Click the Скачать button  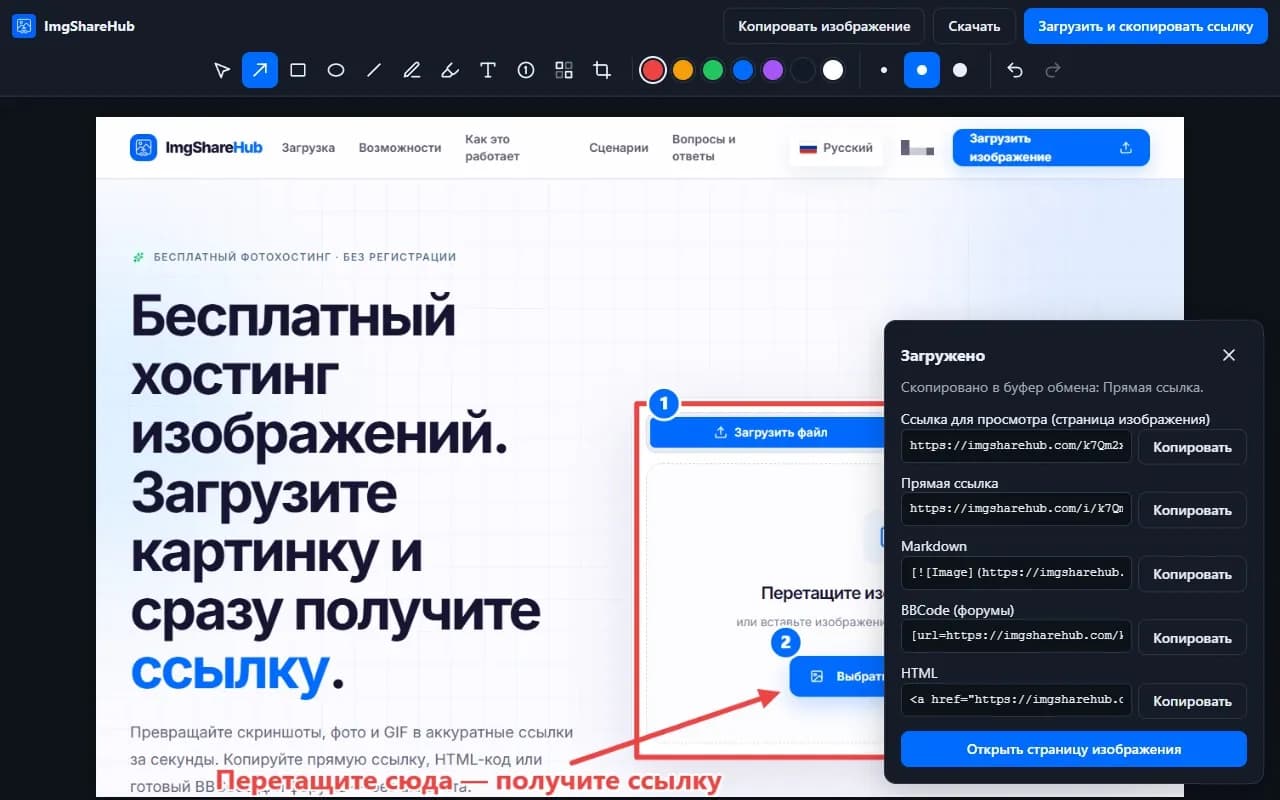click(x=974, y=26)
